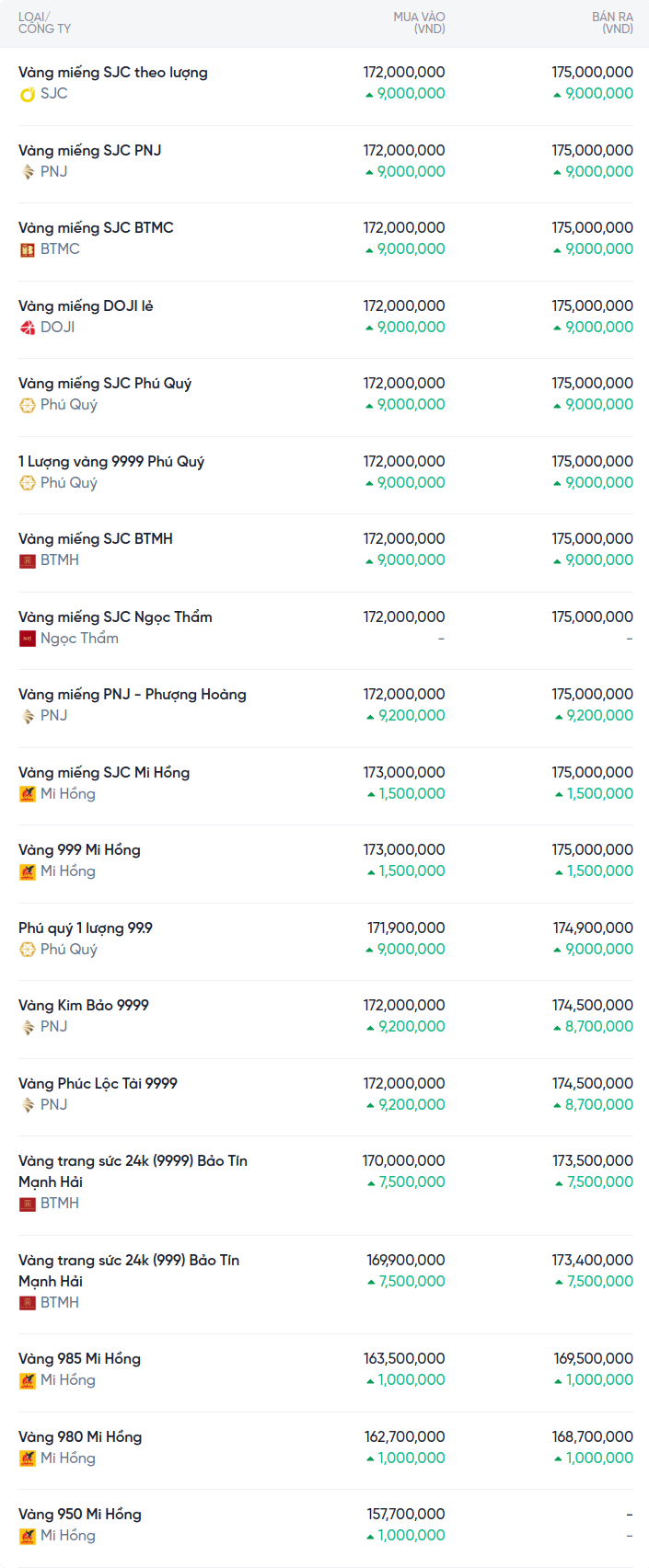Image resolution: width=649 pixels, height=1568 pixels.
Task: Select Vàng miếng PNJ - Phượng Hoàng row title
Action: pyautogui.click(x=133, y=694)
